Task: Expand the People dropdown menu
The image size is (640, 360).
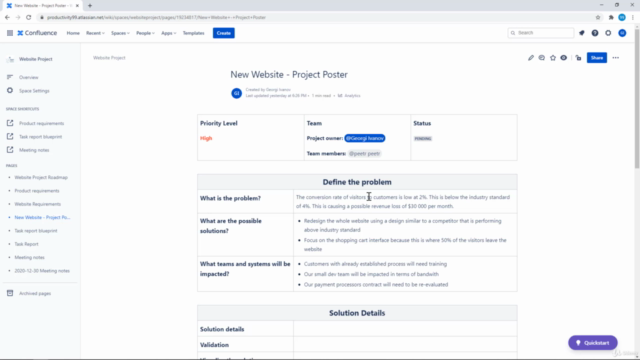Action: 145,33
